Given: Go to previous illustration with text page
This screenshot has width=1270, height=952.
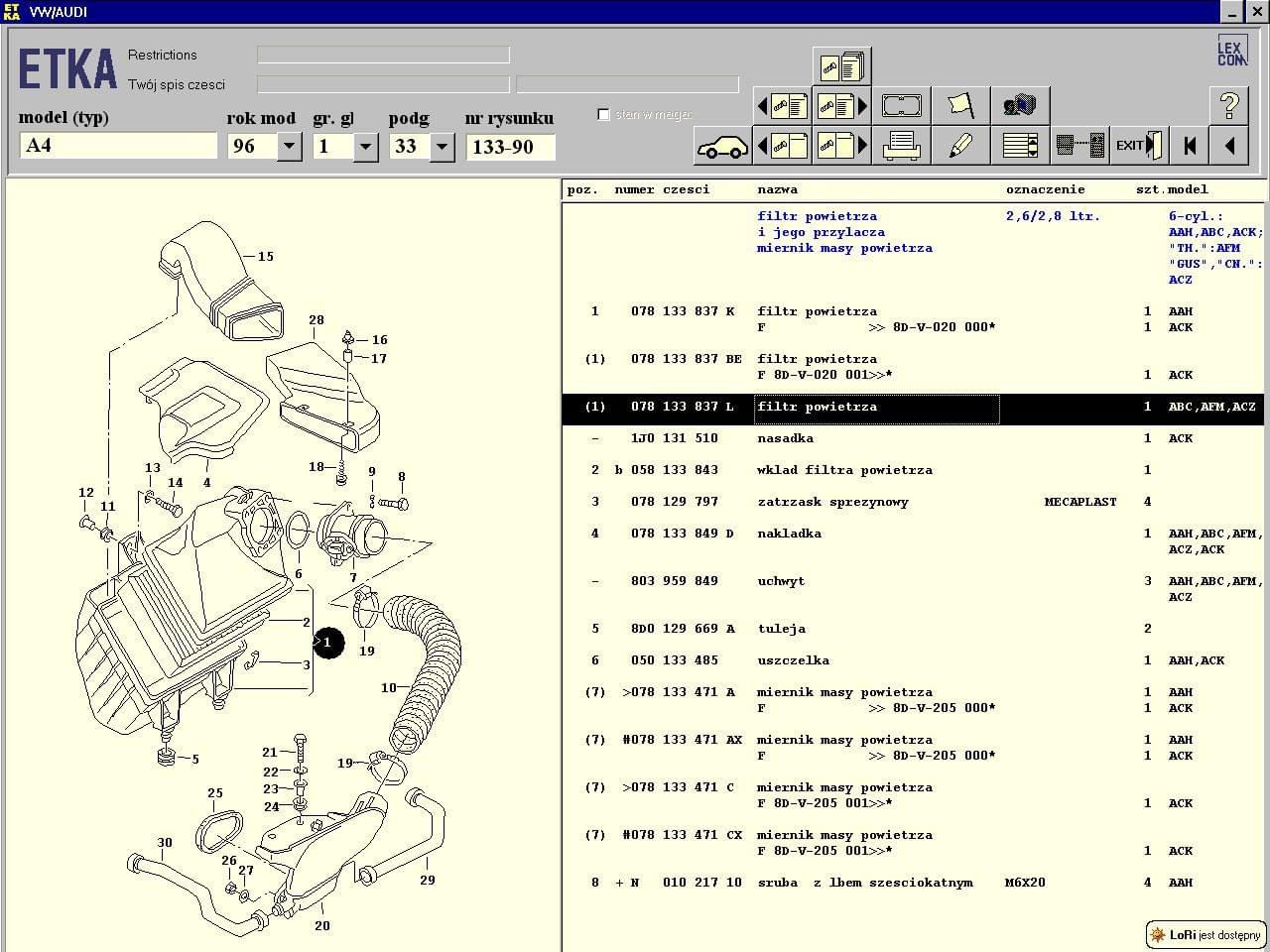Looking at the screenshot, I should point(783,105).
